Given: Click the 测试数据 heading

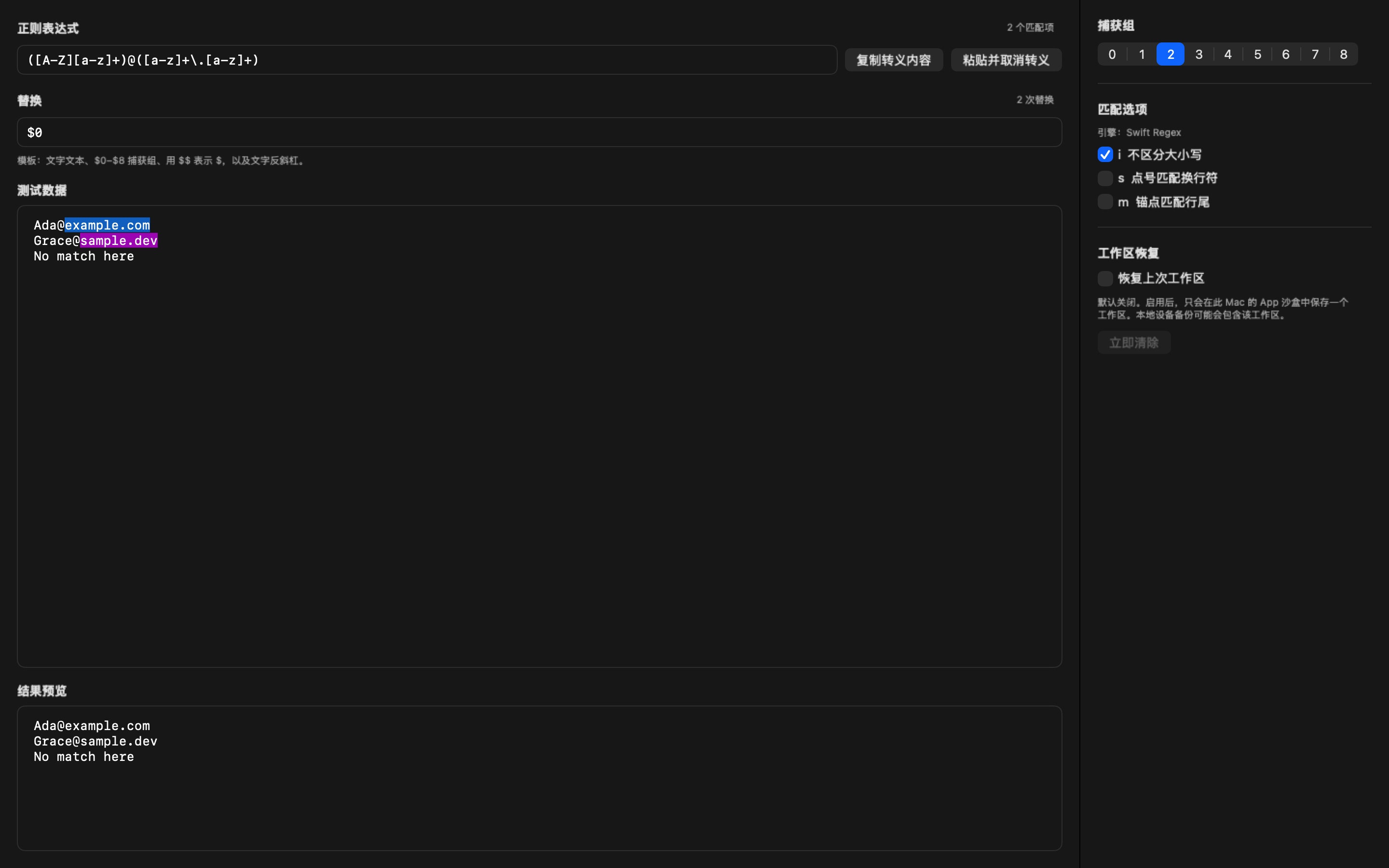Looking at the screenshot, I should (x=42, y=190).
